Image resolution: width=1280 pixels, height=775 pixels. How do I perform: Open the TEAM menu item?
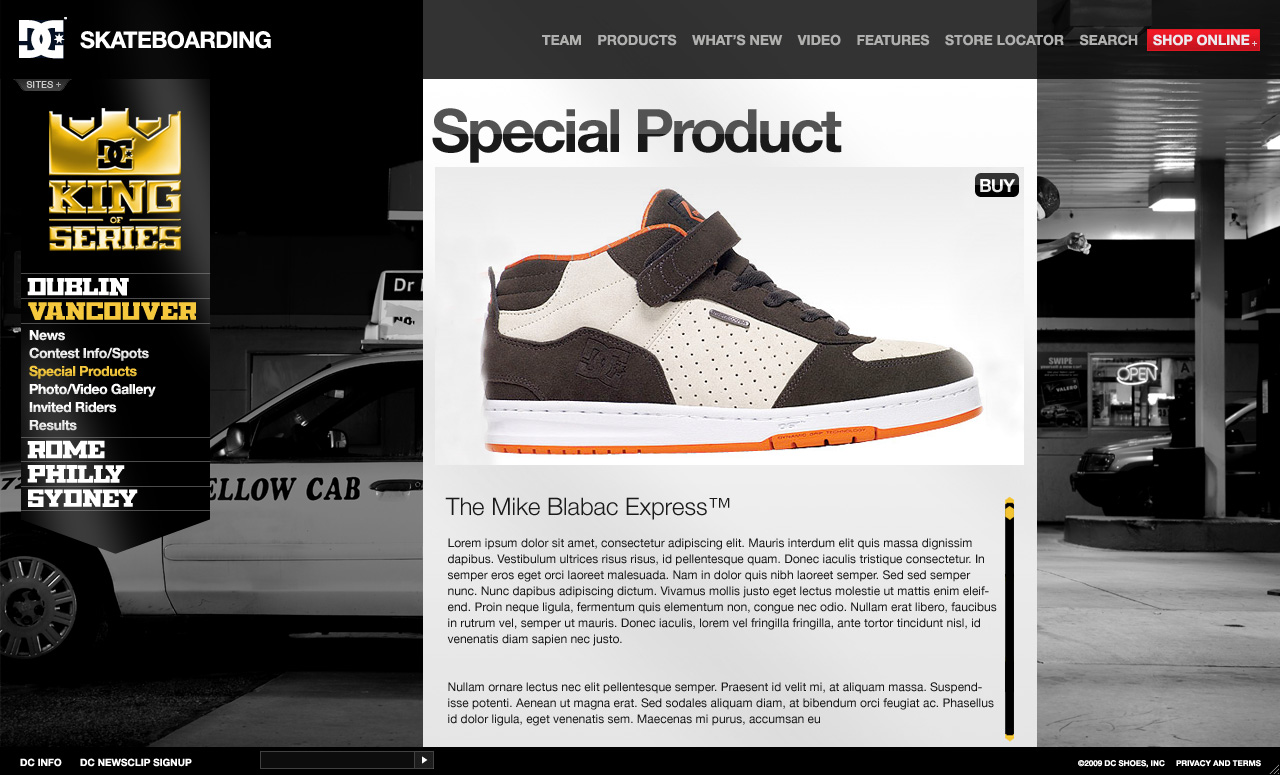pos(561,40)
